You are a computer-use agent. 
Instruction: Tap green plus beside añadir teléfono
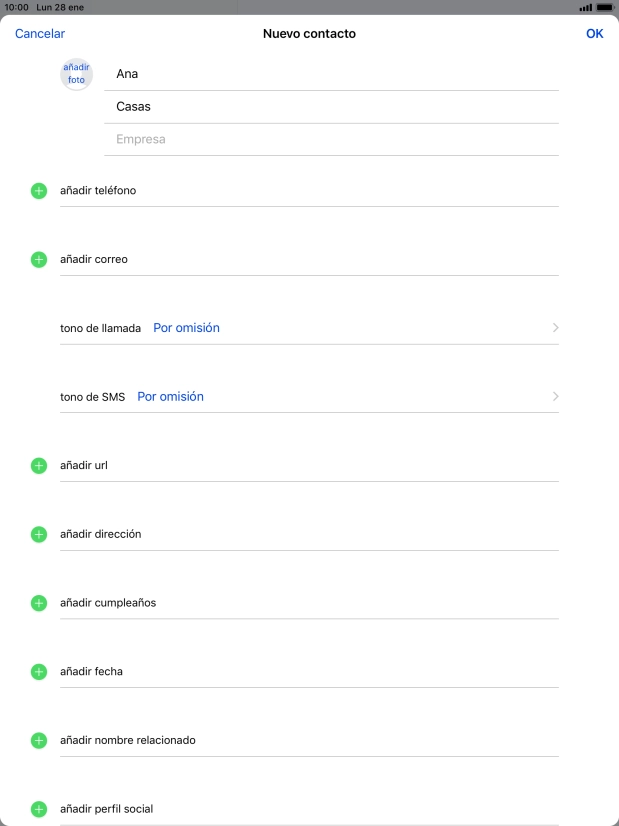[39, 191]
